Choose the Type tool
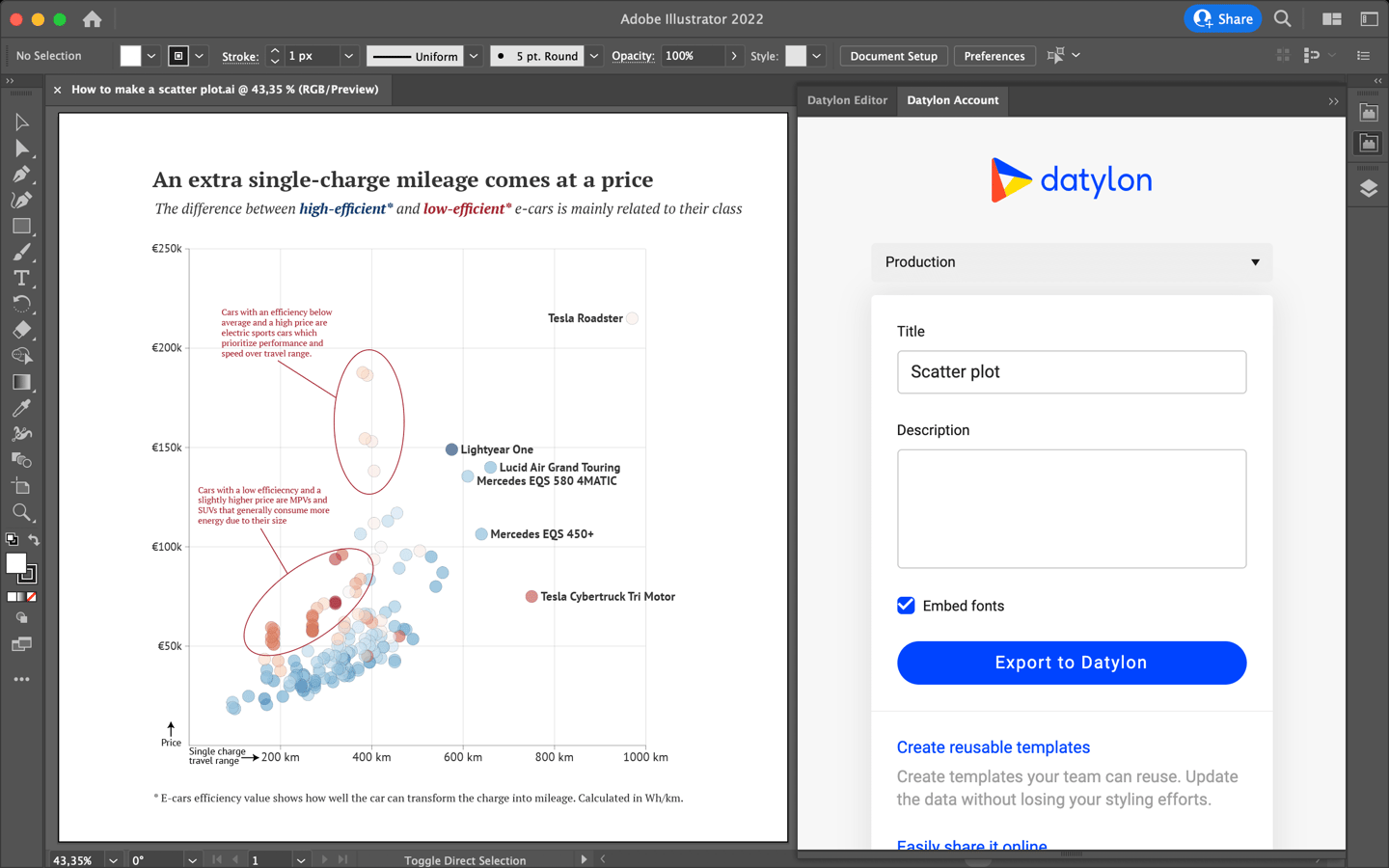Image resolution: width=1389 pixels, height=868 pixels. (21, 278)
